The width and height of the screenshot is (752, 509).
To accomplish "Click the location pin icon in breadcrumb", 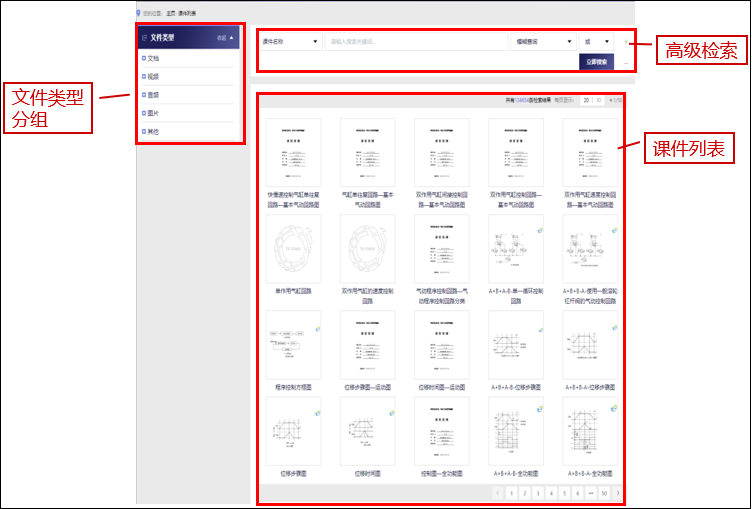I will 139,13.
